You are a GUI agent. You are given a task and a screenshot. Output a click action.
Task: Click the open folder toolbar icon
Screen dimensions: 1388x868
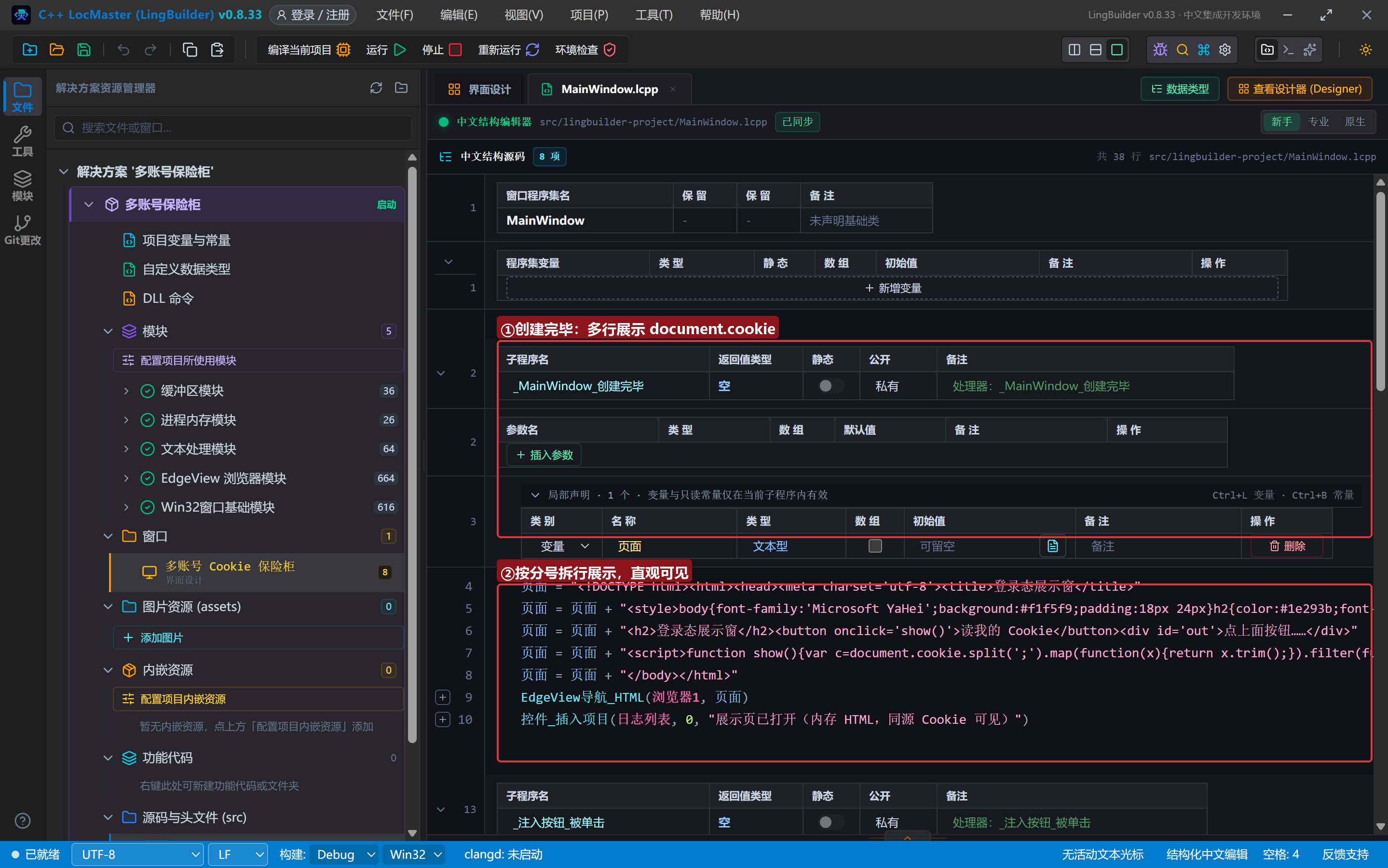[56, 50]
